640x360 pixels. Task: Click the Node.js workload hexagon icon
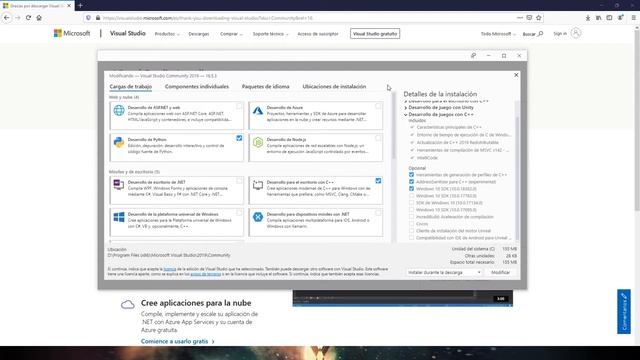tap(258, 142)
